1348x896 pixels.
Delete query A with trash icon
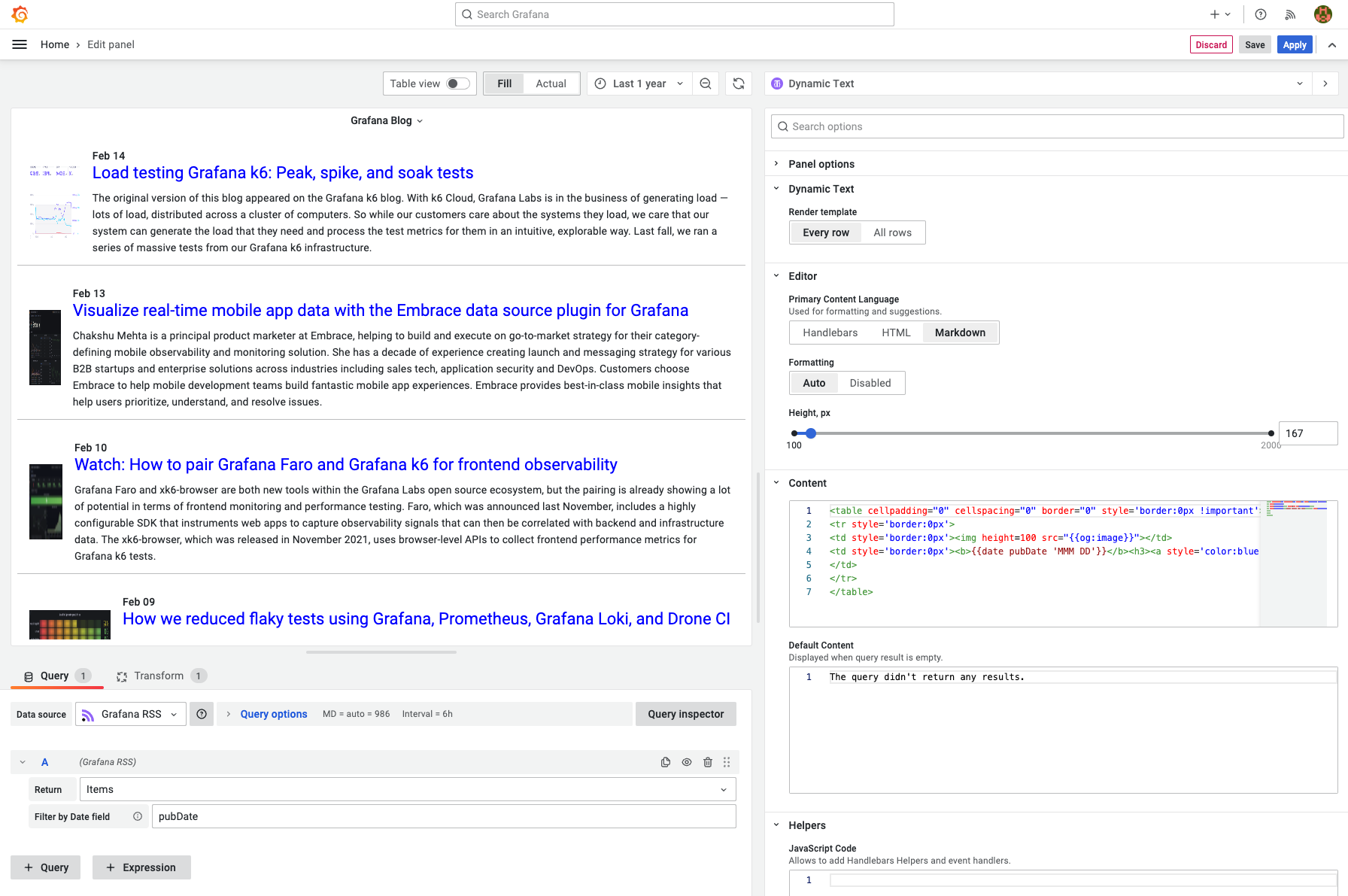pyautogui.click(x=708, y=762)
